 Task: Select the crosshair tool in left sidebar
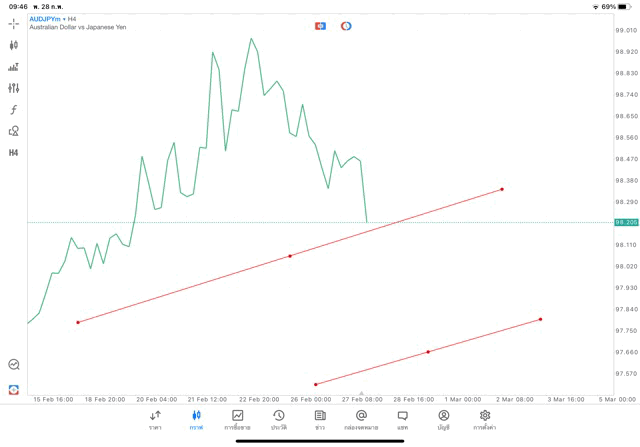[x=14, y=23]
